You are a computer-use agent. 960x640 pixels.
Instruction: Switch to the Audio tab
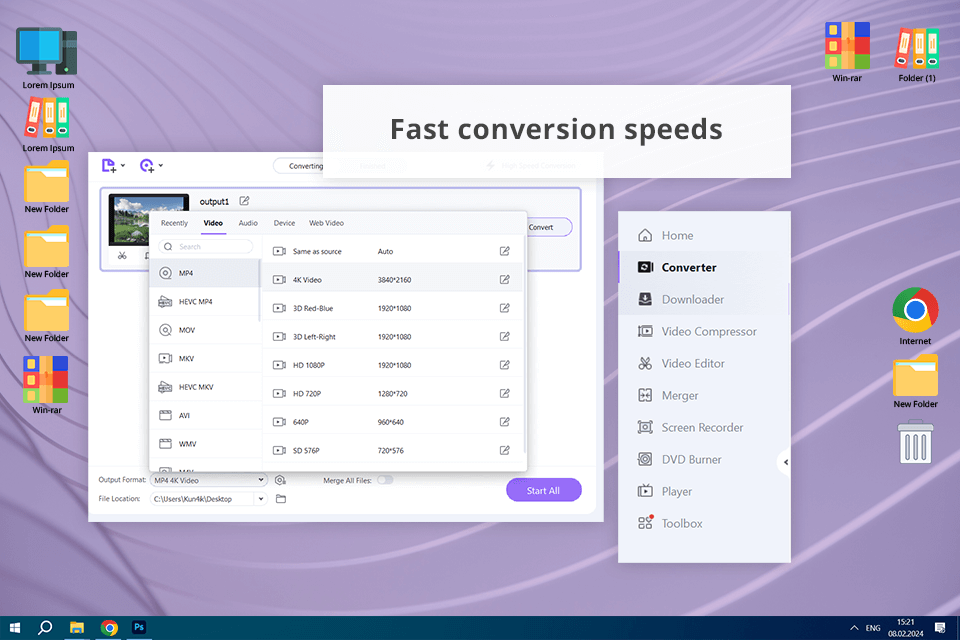point(248,223)
